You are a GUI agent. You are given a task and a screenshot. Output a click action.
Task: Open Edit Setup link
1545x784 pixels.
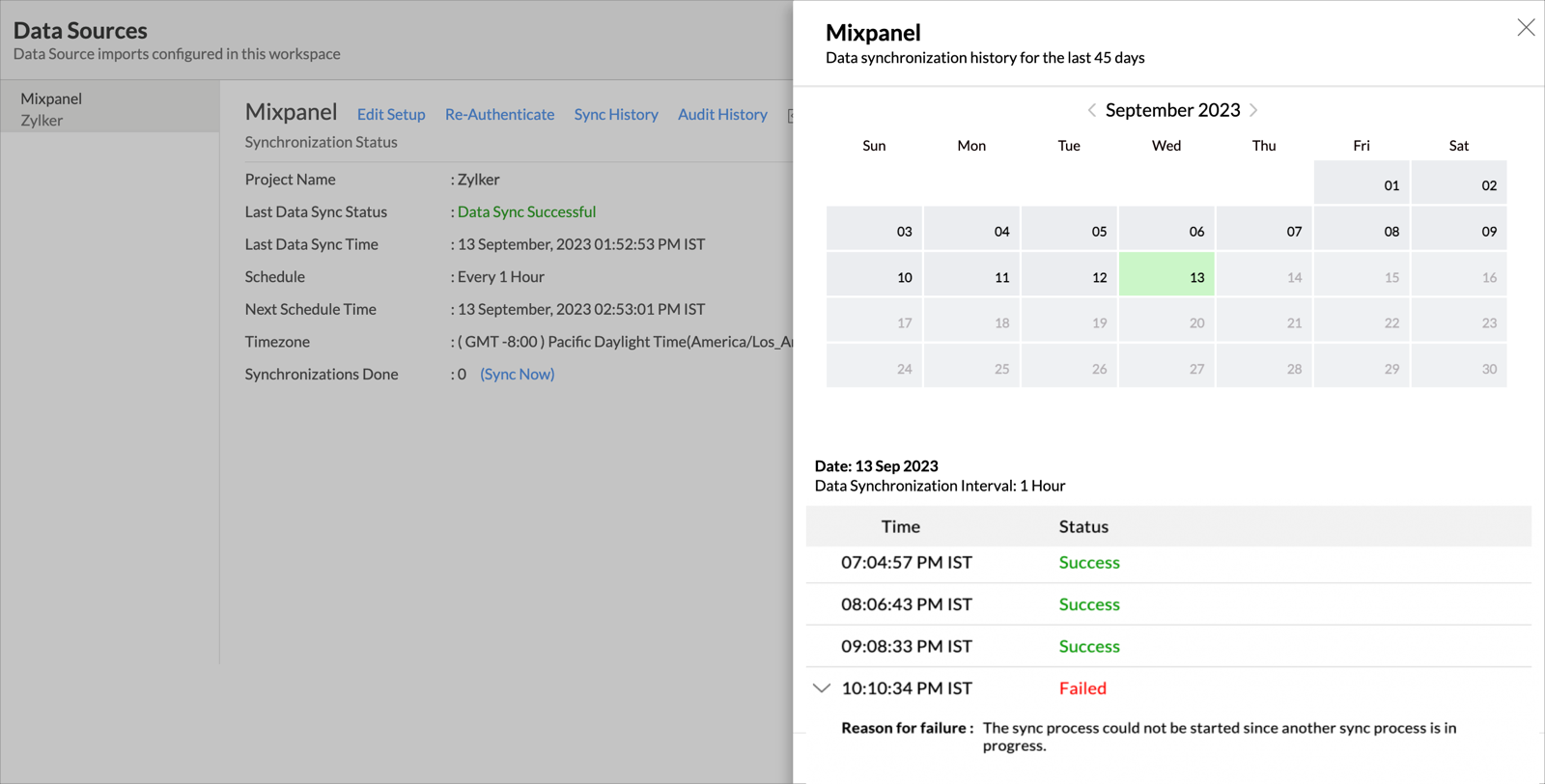pyautogui.click(x=391, y=114)
